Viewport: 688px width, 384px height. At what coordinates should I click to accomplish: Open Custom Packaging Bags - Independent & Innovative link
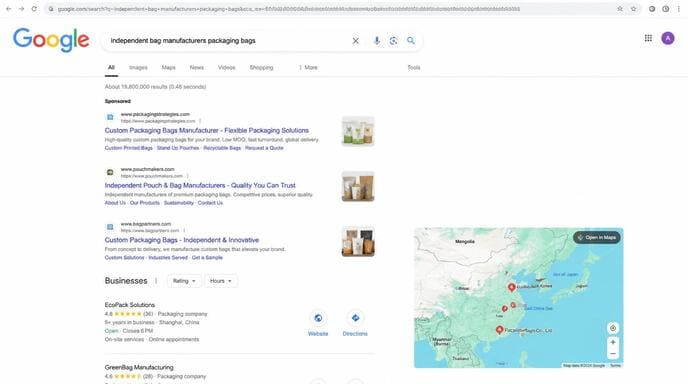[182, 240]
